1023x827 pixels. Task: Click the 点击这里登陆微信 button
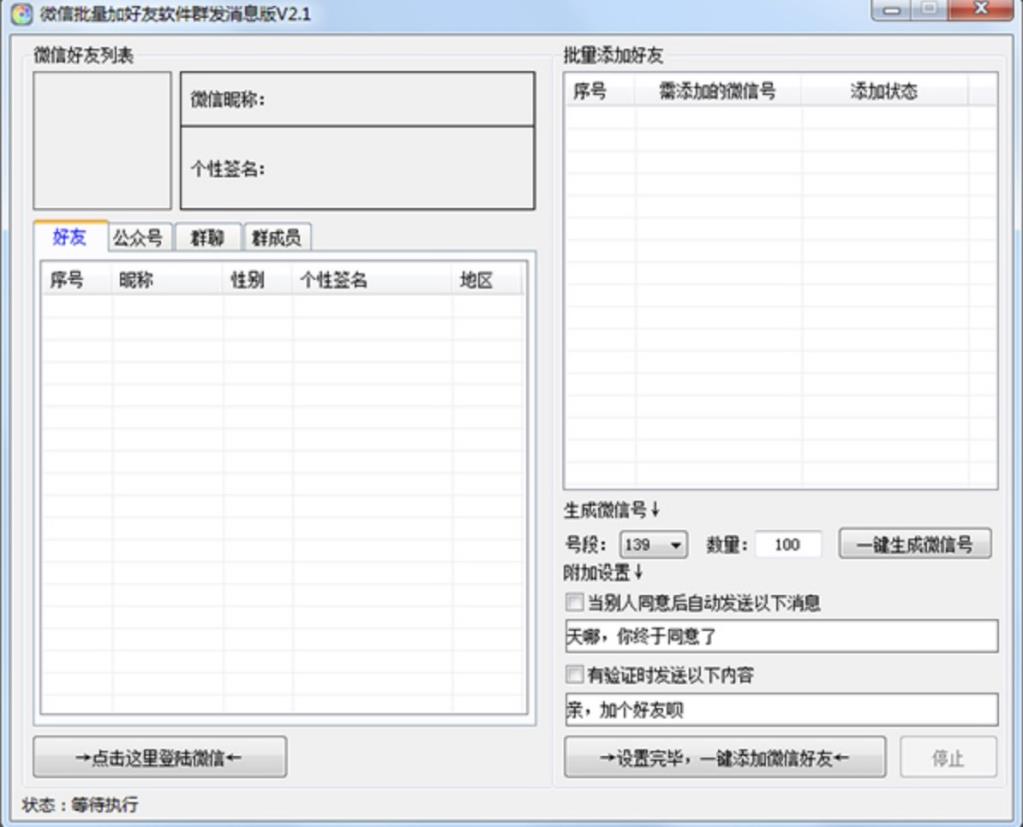160,757
